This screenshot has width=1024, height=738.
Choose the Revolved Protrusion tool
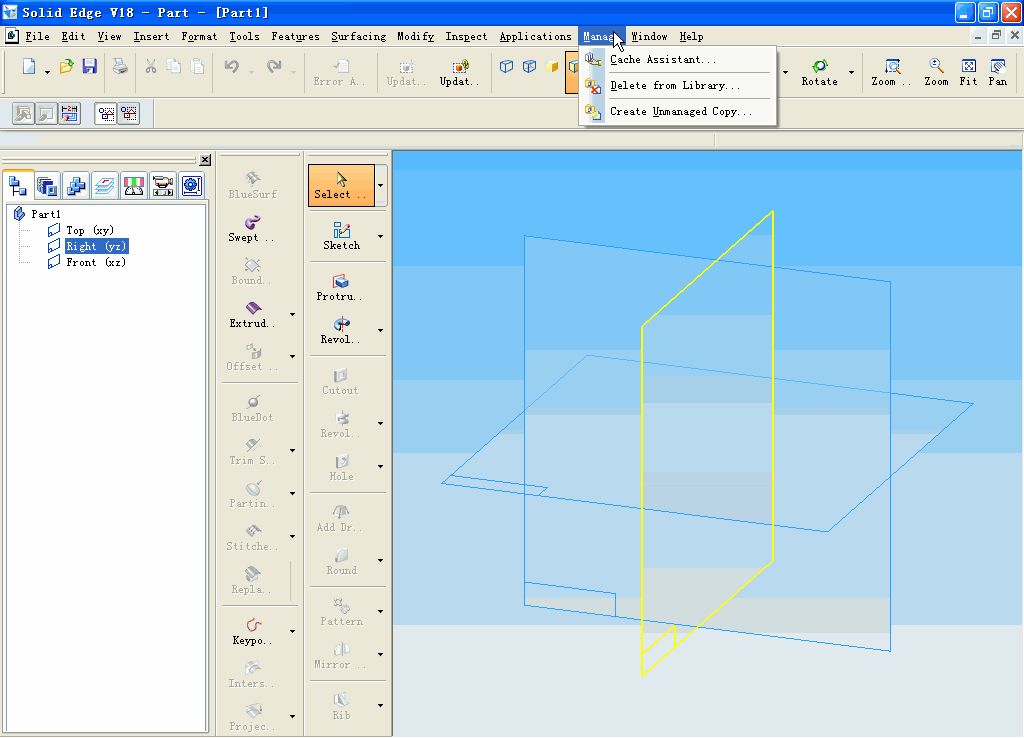tap(340, 330)
